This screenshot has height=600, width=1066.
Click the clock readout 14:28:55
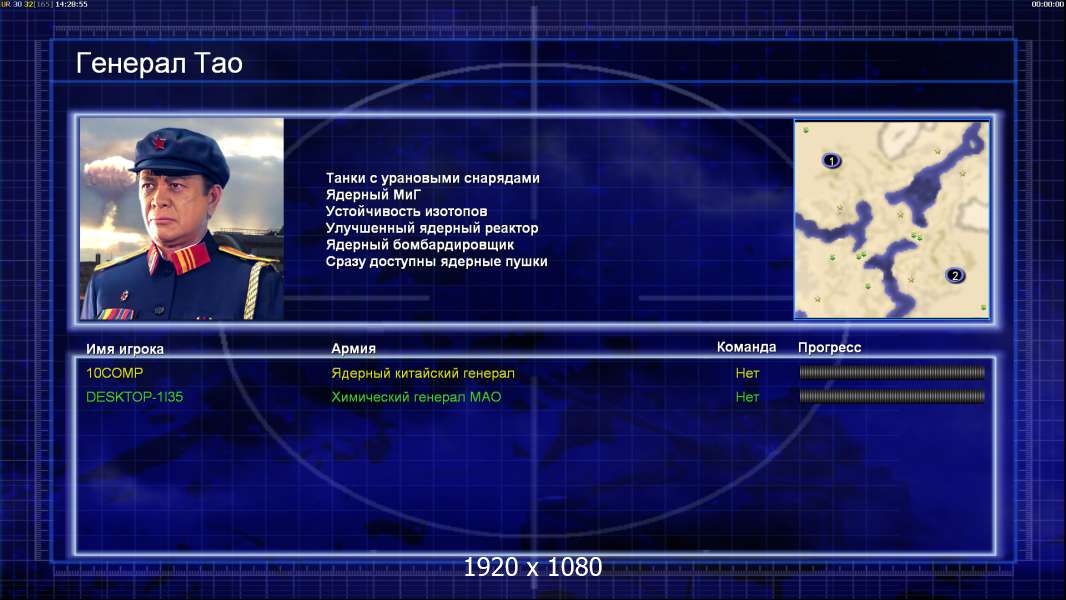(71, 4)
